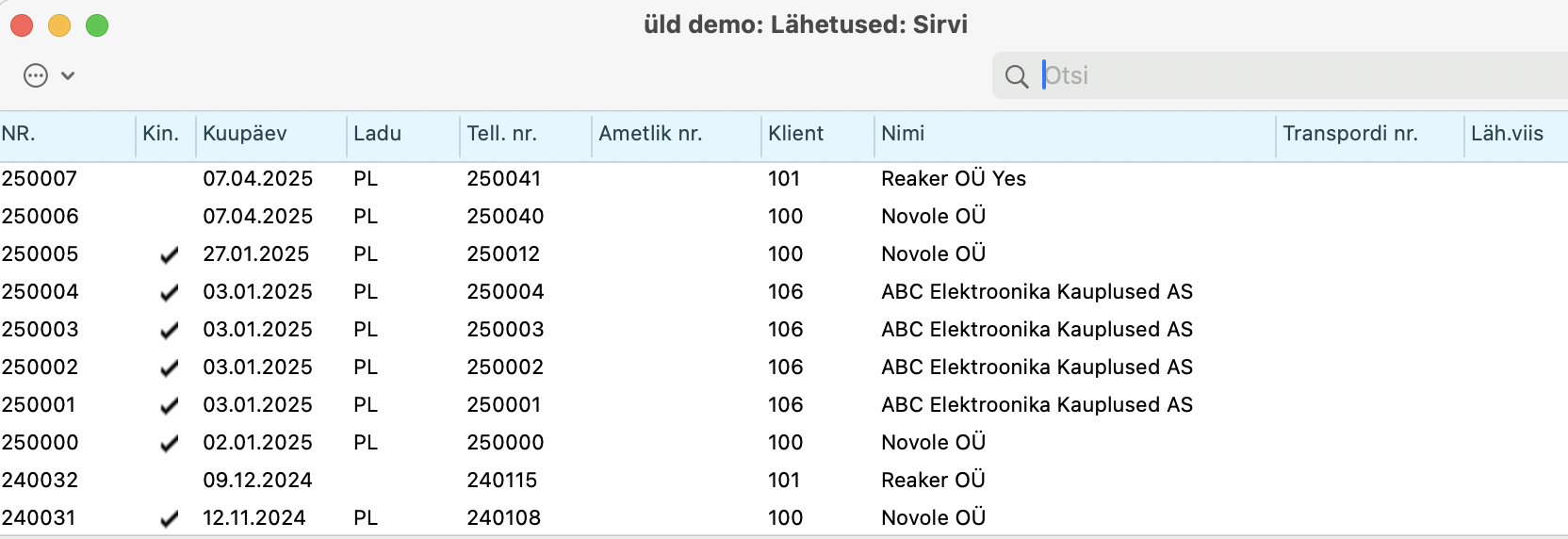Image resolution: width=1568 pixels, height=539 pixels.
Task: Click the magnifying glass search icon
Action: 1017,76
